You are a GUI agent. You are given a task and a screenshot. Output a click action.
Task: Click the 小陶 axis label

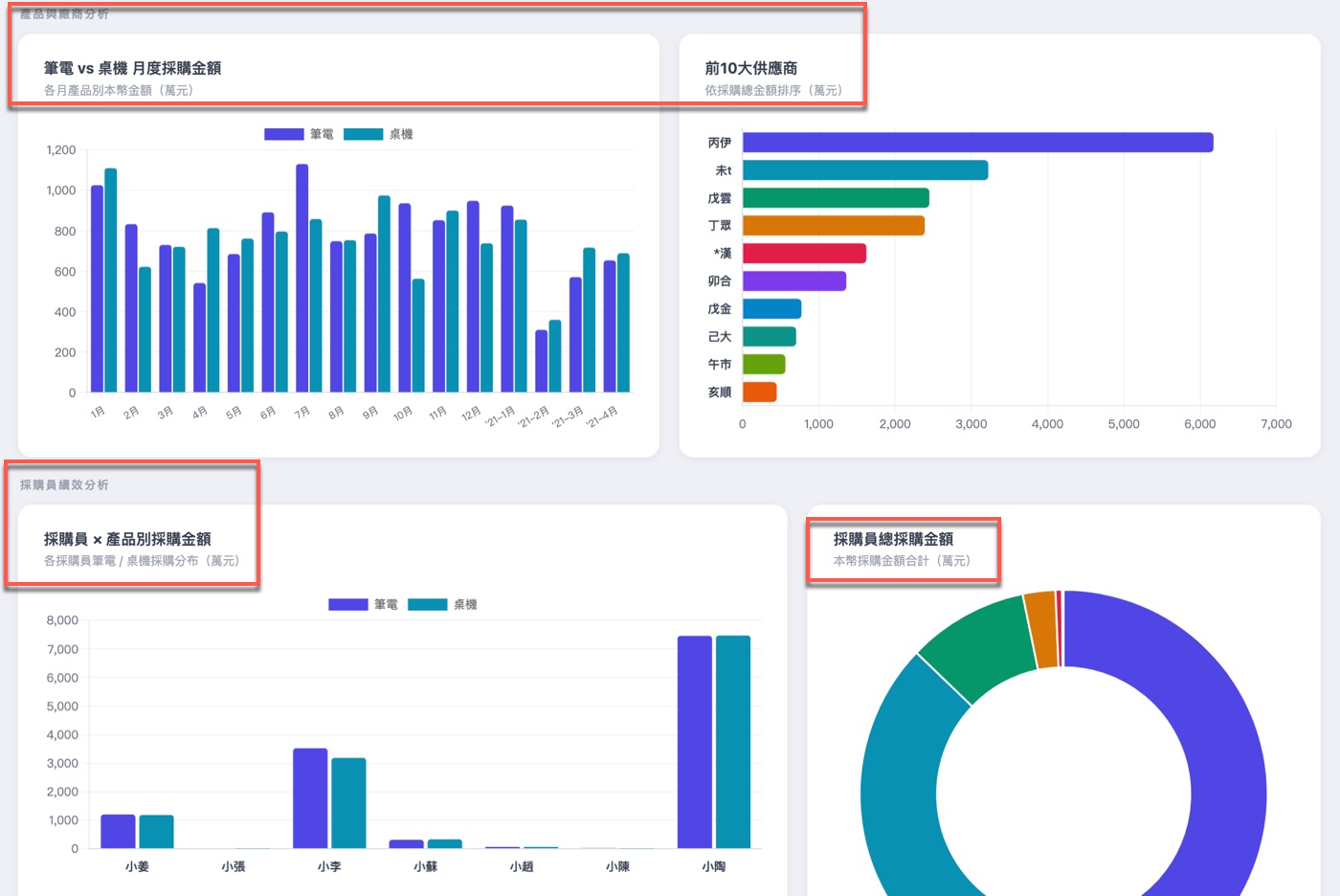[x=714, y=866]
